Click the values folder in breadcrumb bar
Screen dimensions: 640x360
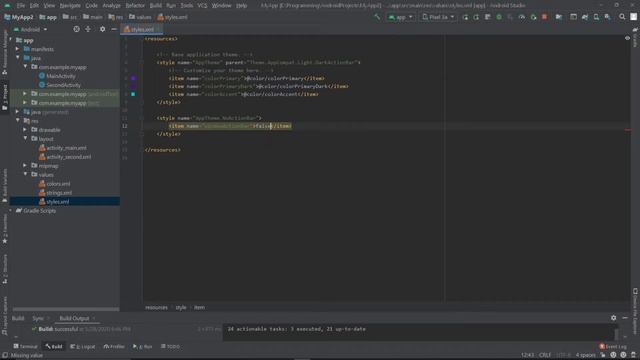tap(140, 17)
